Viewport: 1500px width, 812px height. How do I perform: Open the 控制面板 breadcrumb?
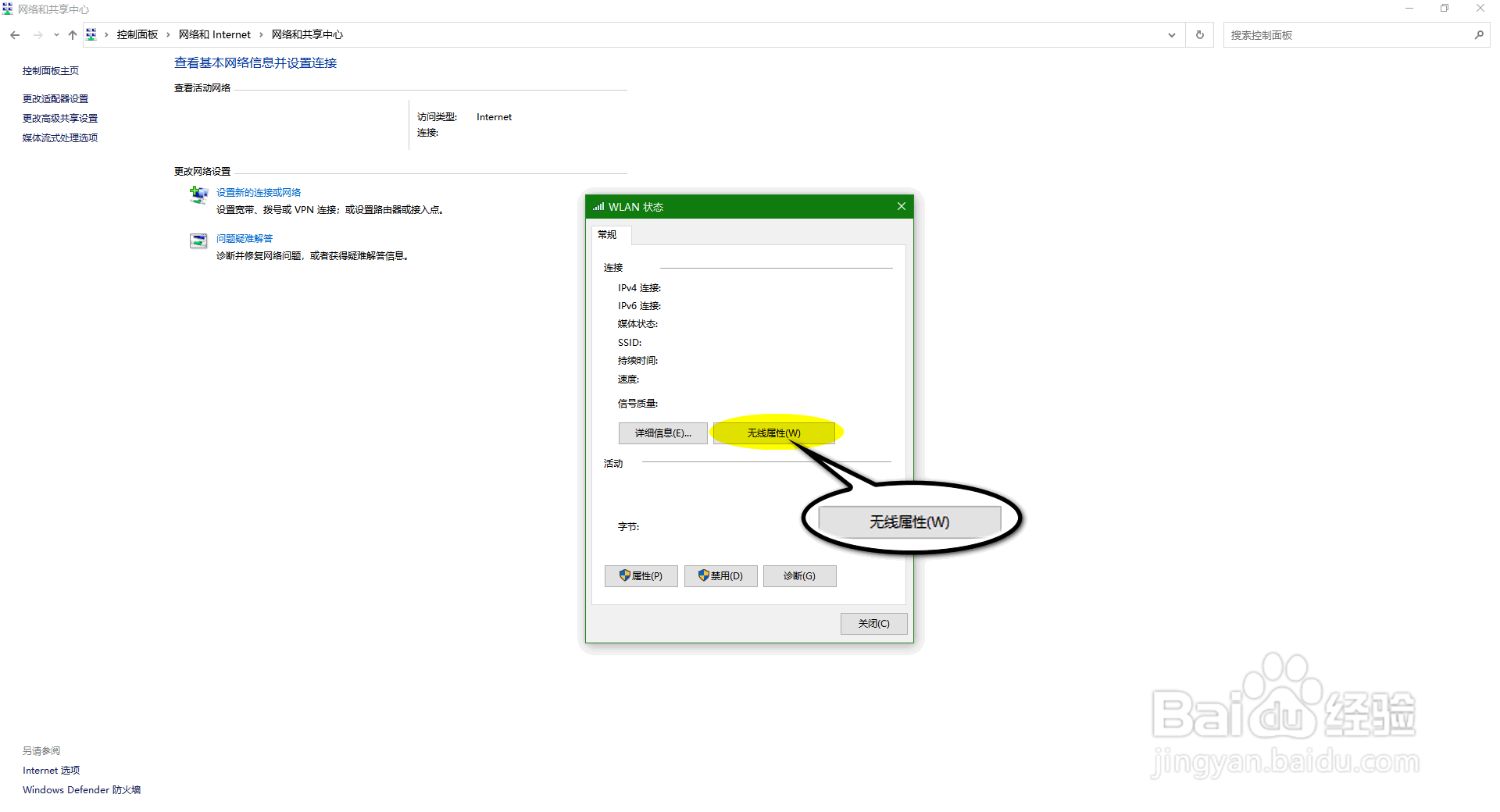click(x=137, y=34)
